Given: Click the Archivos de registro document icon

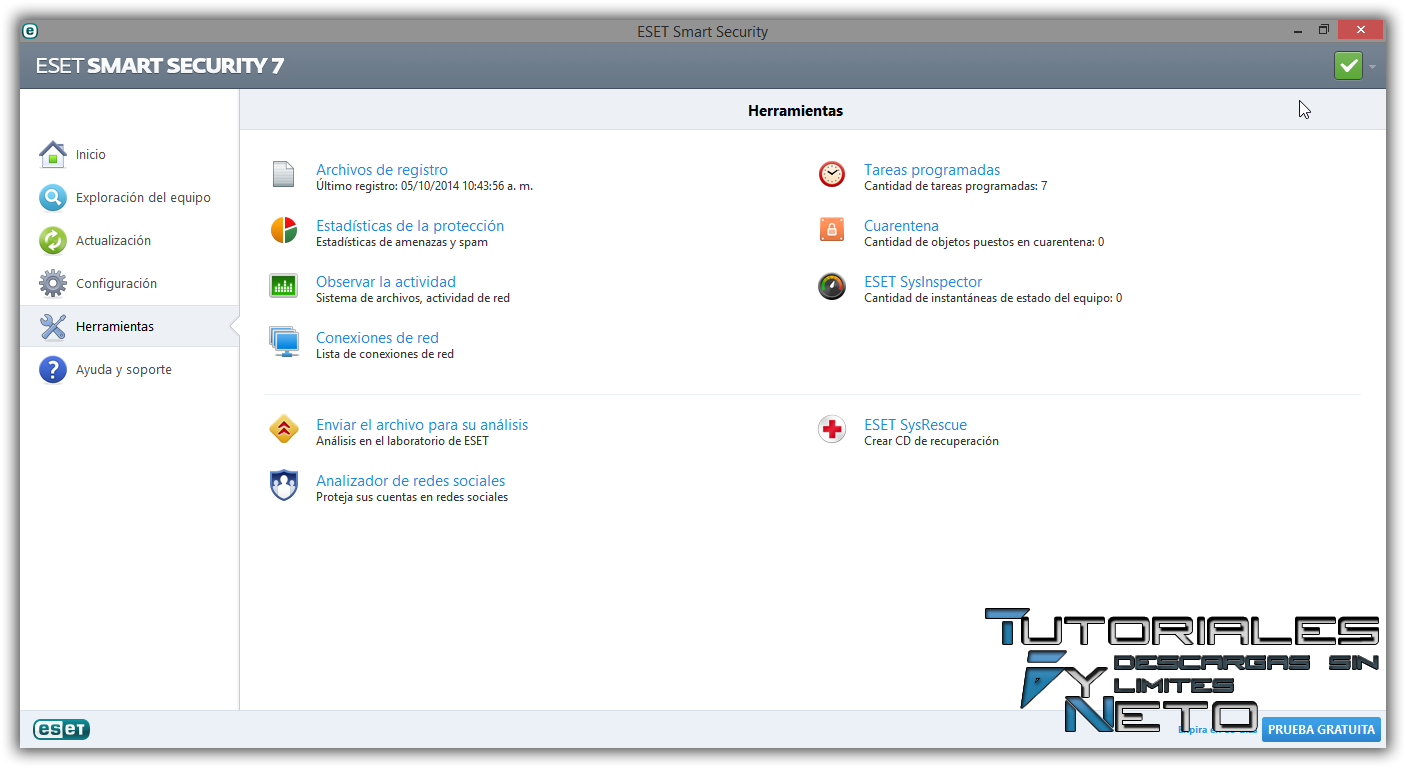Looking at the screenshot, I should coord(284,174).
